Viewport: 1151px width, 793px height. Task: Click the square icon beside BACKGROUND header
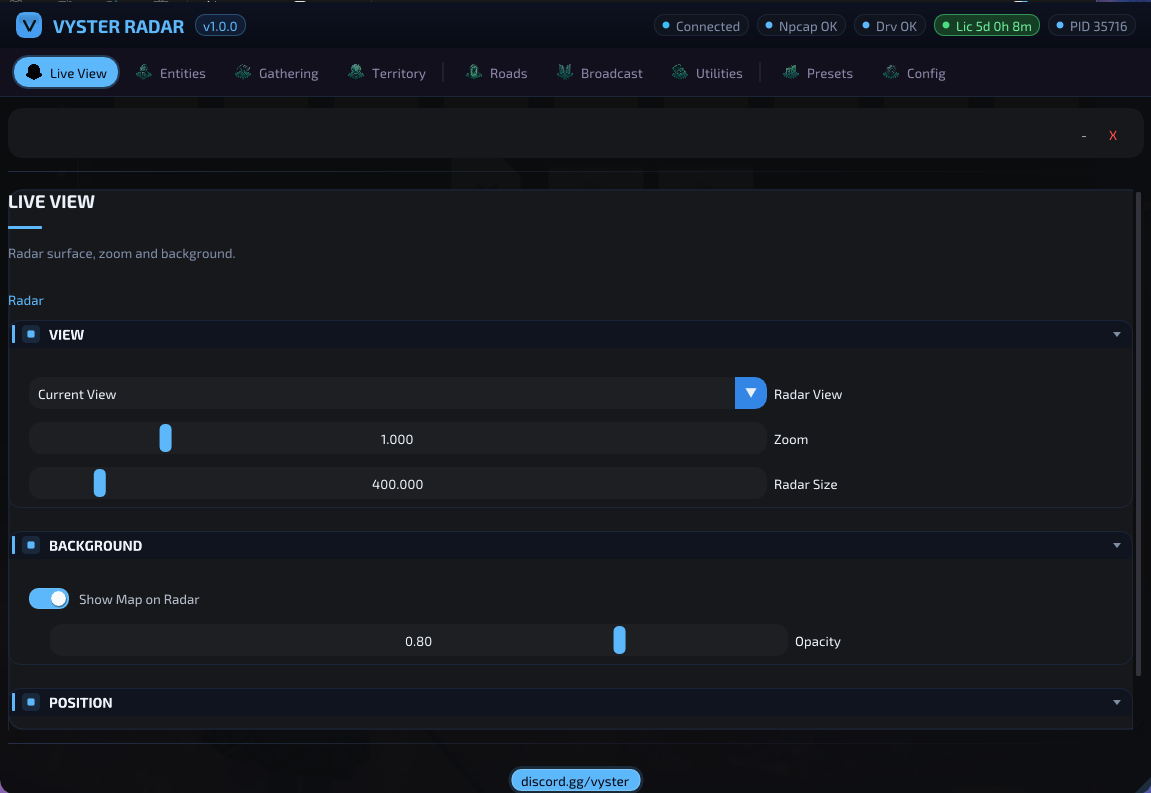[31, 545]
